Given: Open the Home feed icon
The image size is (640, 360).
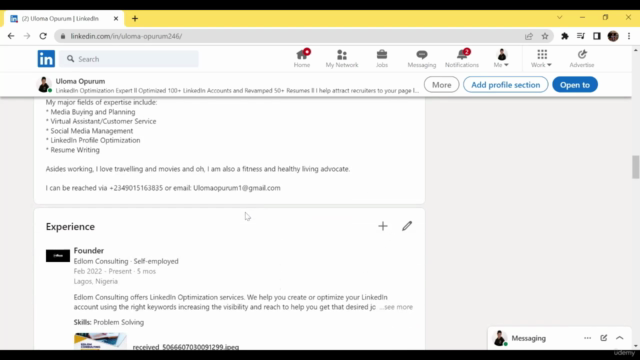Looking at the screenshot, I should click(x=302, y=58).
